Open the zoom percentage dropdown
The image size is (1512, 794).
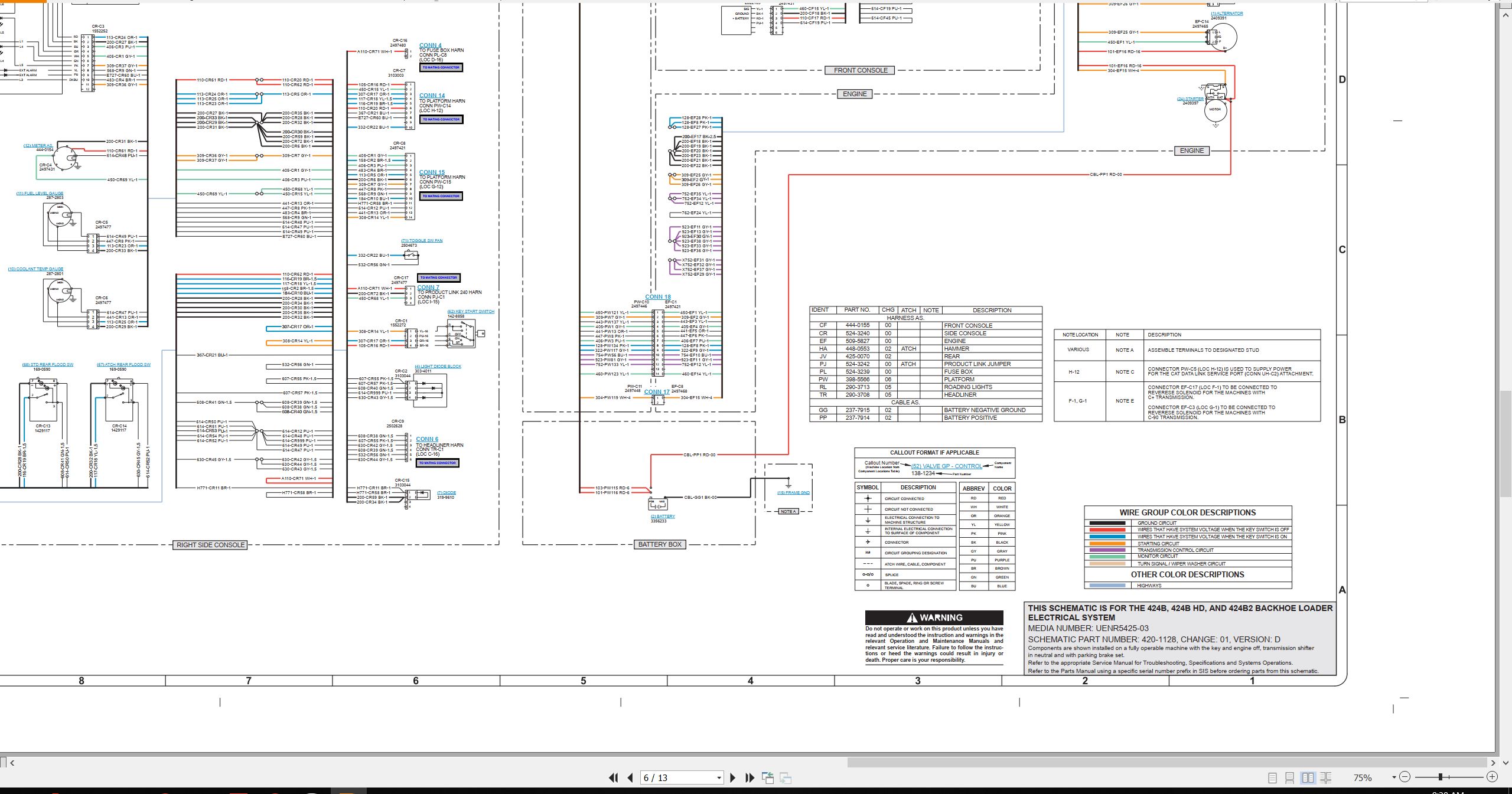coord(1394,778)
